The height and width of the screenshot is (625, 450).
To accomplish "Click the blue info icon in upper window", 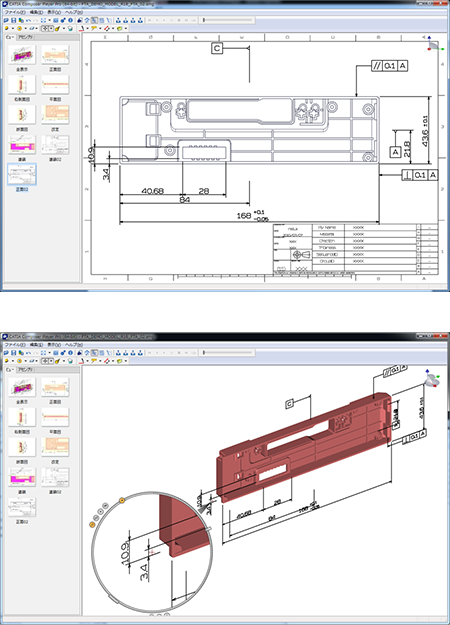I will [x=70, y=20].
